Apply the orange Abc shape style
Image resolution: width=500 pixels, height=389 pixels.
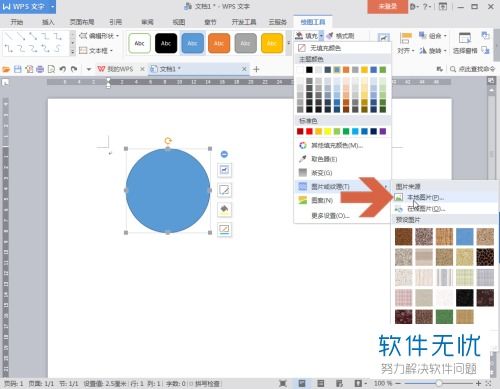pos(219,43)
